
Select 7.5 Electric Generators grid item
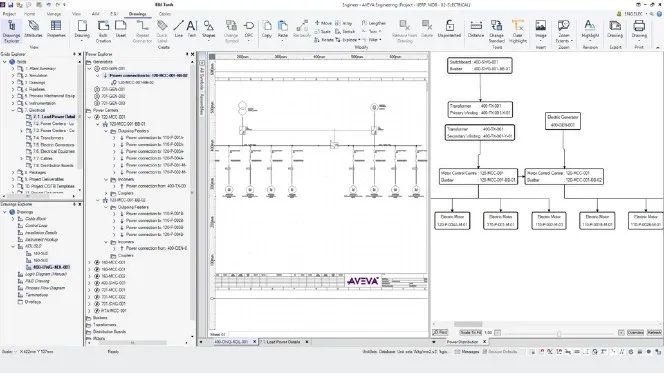[53, 145]
